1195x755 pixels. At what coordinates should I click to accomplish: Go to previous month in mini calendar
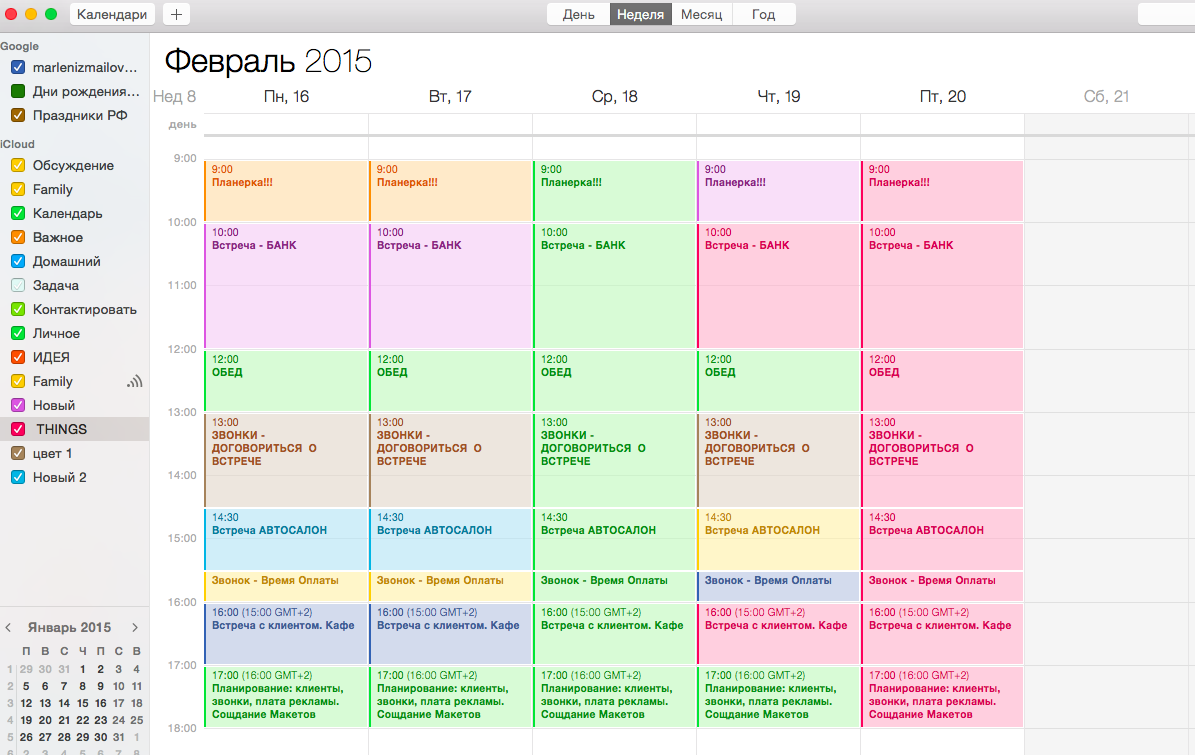tap(8, 628)
